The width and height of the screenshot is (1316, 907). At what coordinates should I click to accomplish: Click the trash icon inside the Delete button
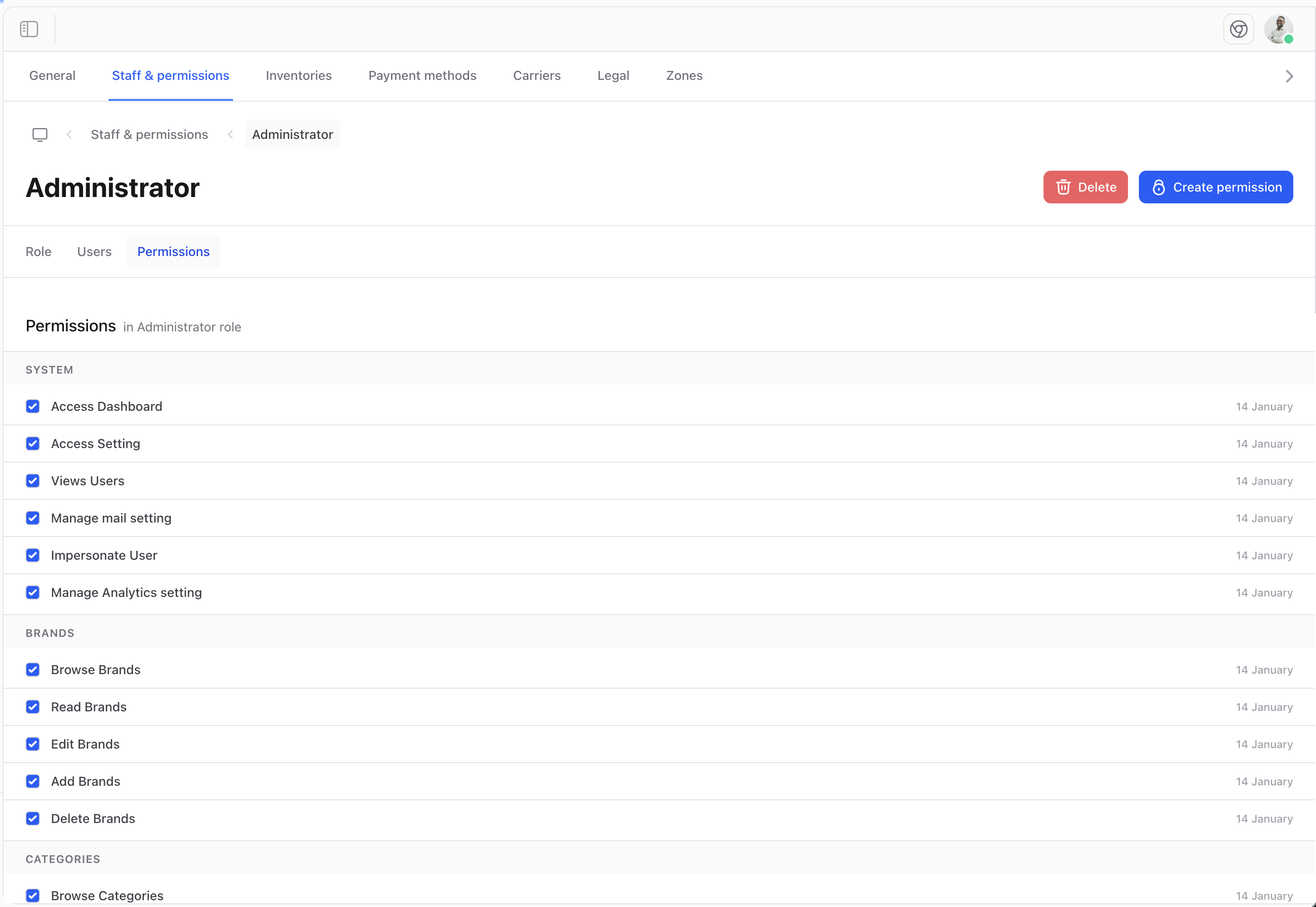(x=1064, y=187)
